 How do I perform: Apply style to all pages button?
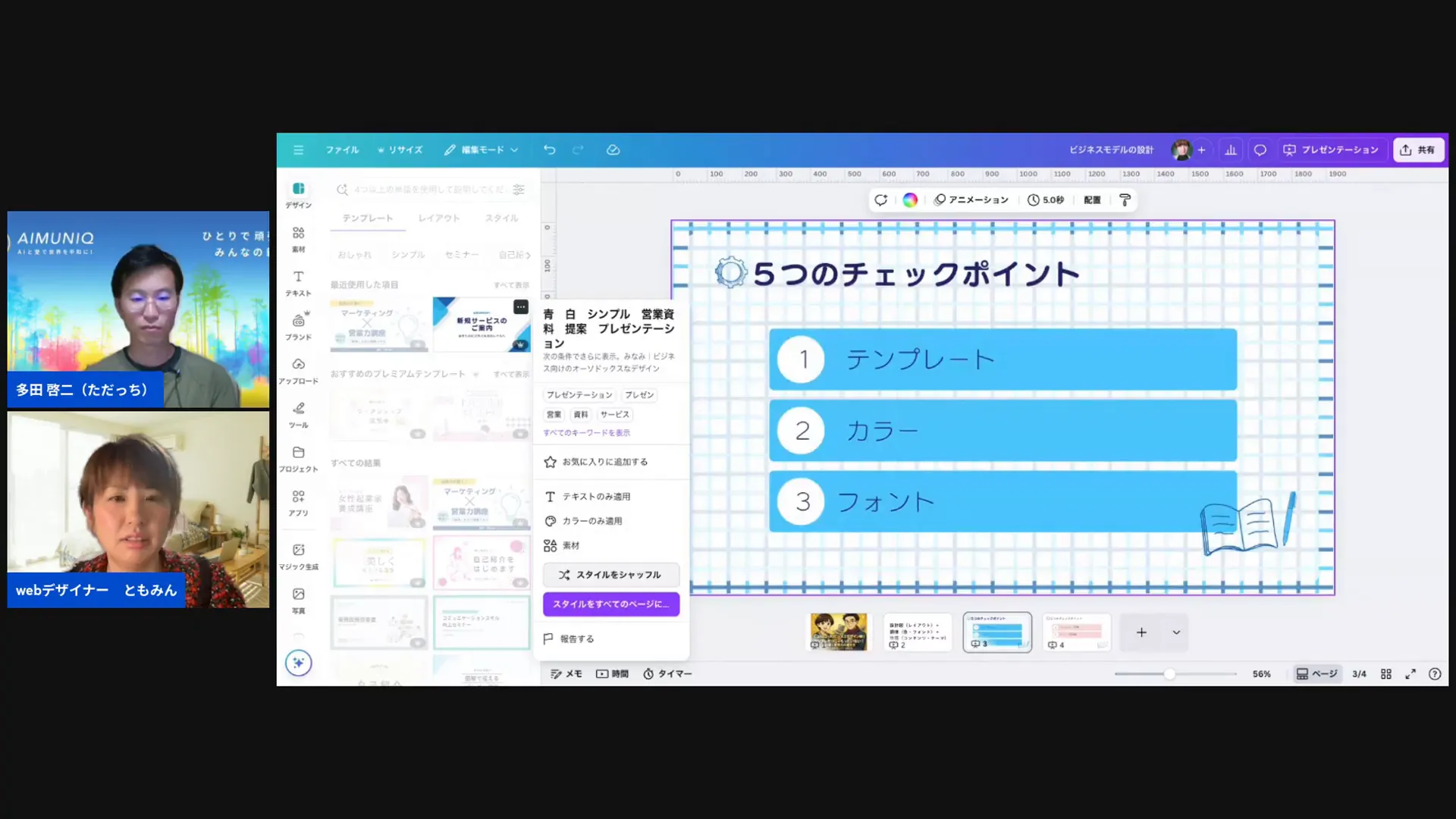coord(610,604)
